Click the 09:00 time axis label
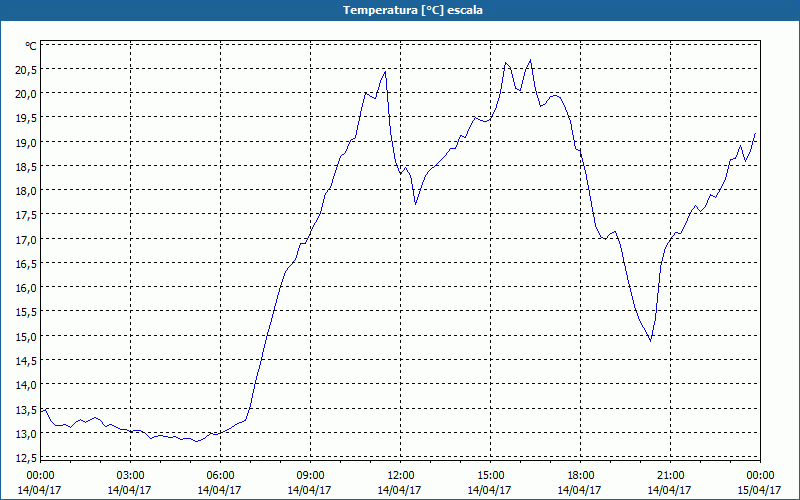800x500 pixels. (x=310, y=476)
